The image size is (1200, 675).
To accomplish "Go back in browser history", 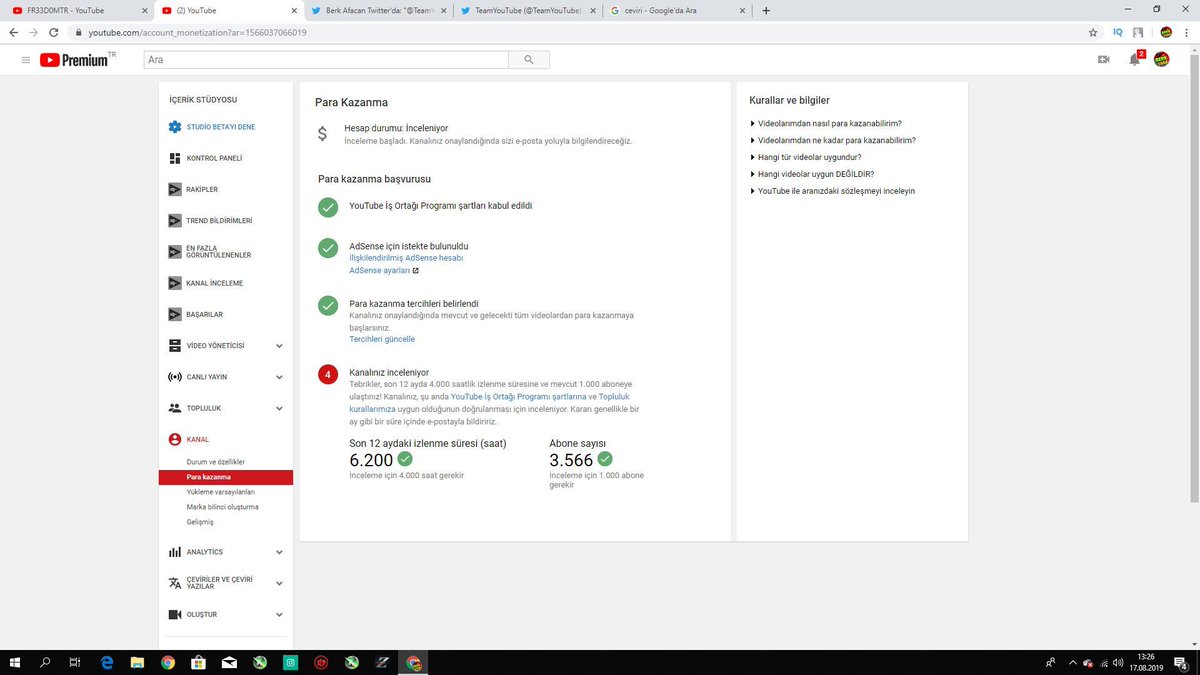I will pyautogui.click(x=14, y=32).
